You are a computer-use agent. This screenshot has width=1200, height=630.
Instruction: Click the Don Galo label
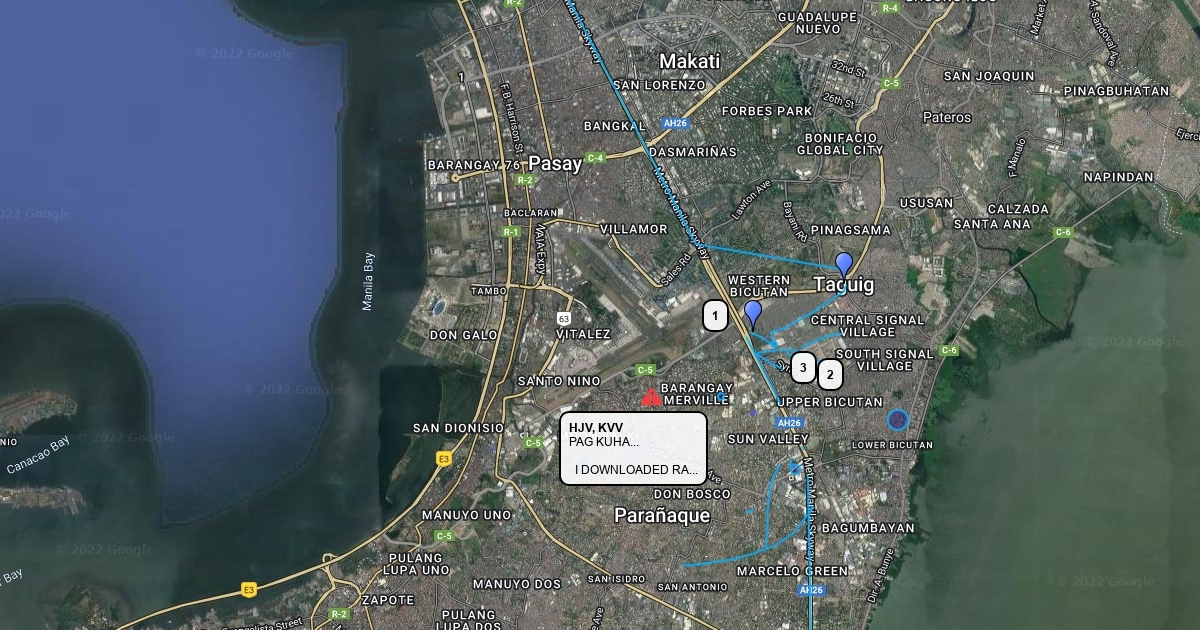click(464, 335)
